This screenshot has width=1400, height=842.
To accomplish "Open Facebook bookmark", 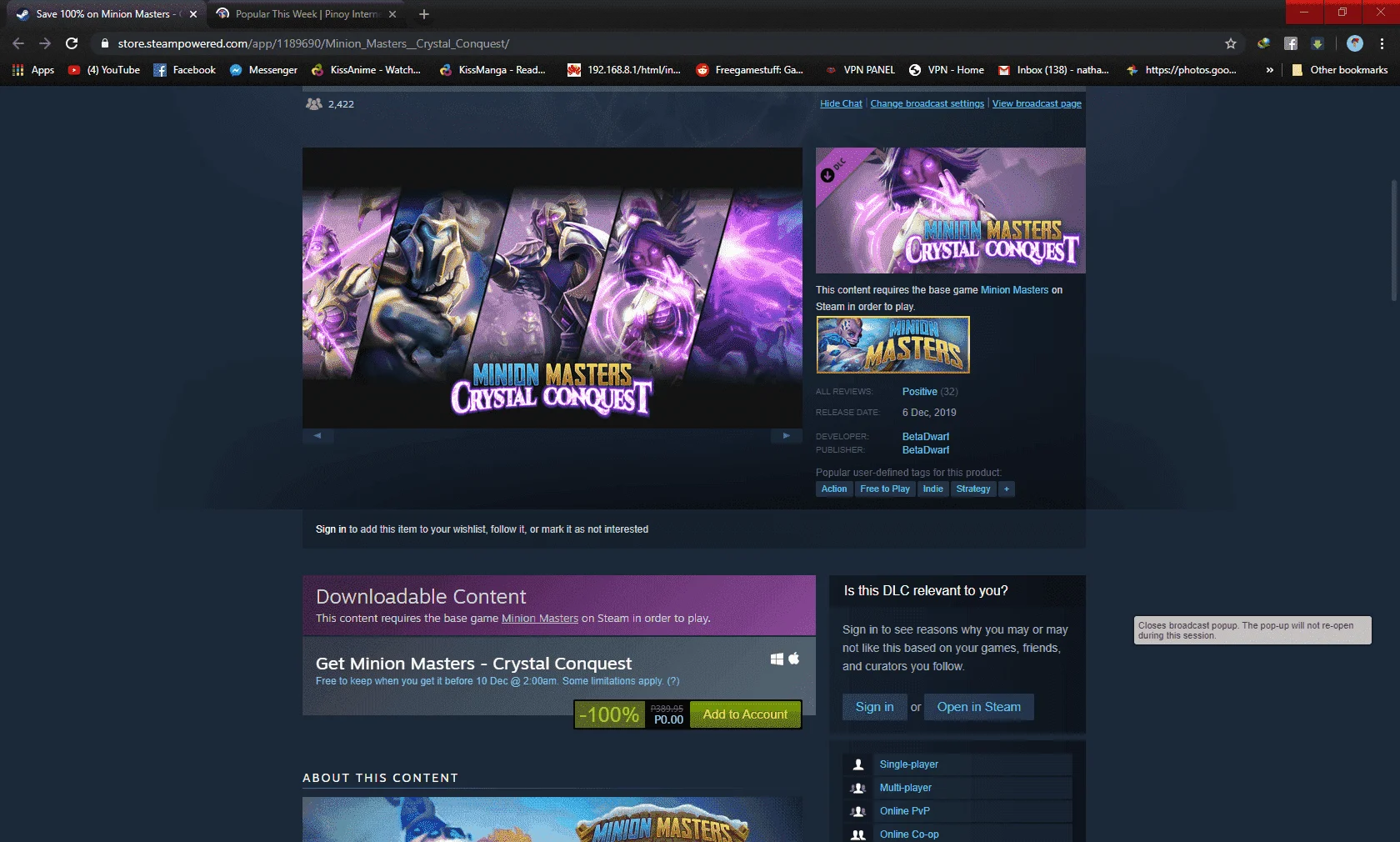I will pos(185,70).
